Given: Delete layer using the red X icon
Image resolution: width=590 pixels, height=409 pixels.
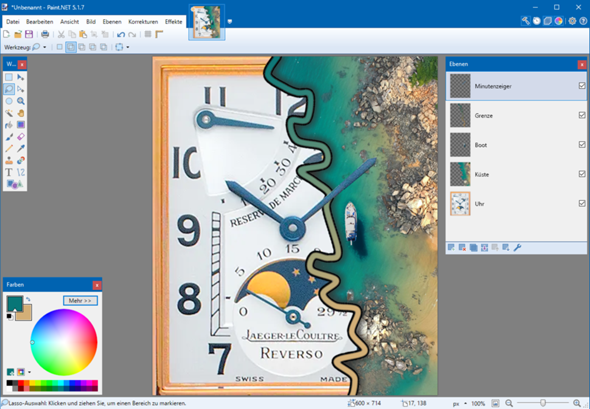Looking at the screenshot, I should pyautogui.click(x=462, y=247).
